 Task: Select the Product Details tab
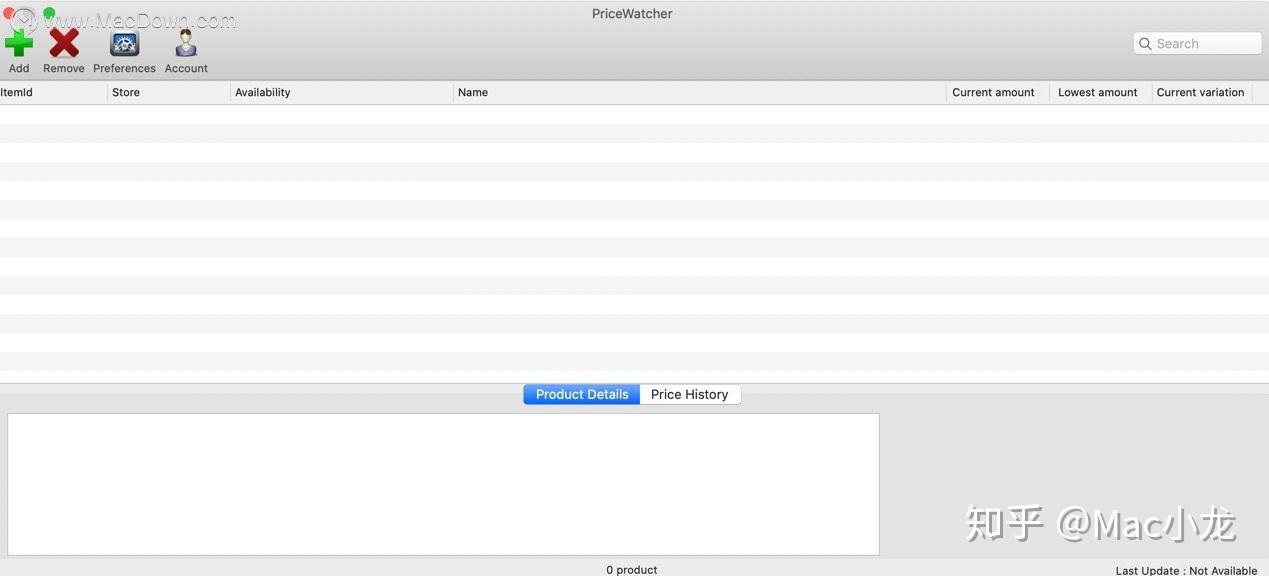tap(580, 393)
